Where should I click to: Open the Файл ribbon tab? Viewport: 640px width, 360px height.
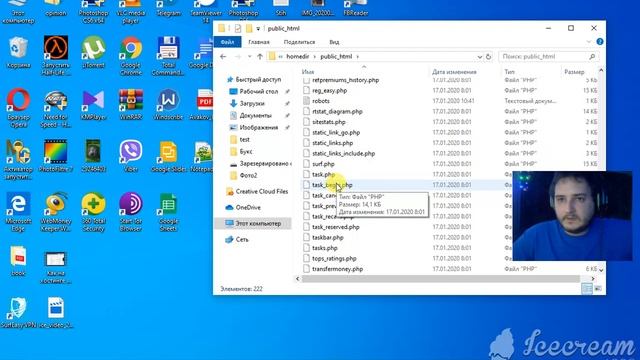click(x=227, y=42)
